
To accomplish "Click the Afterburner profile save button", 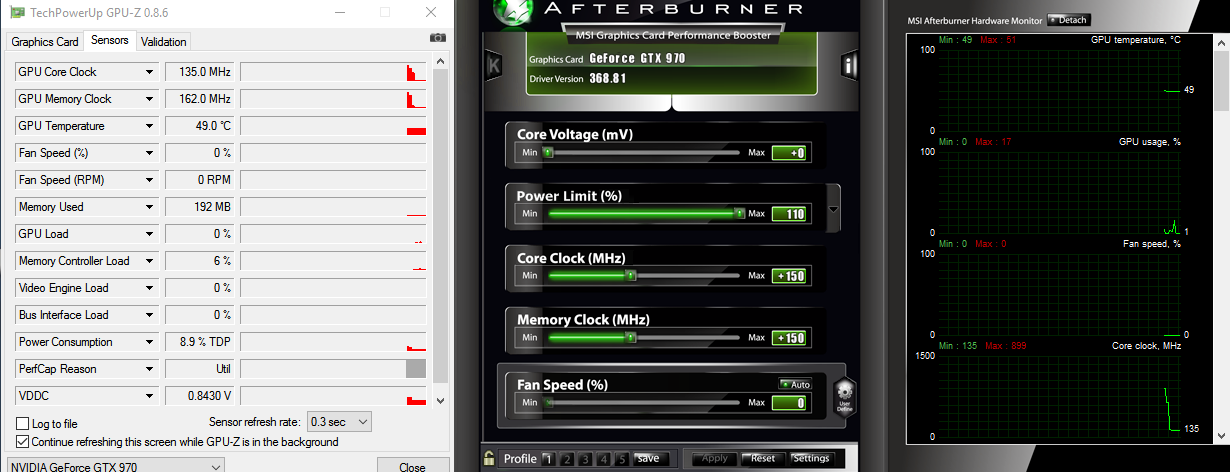I will click(647, 459).
